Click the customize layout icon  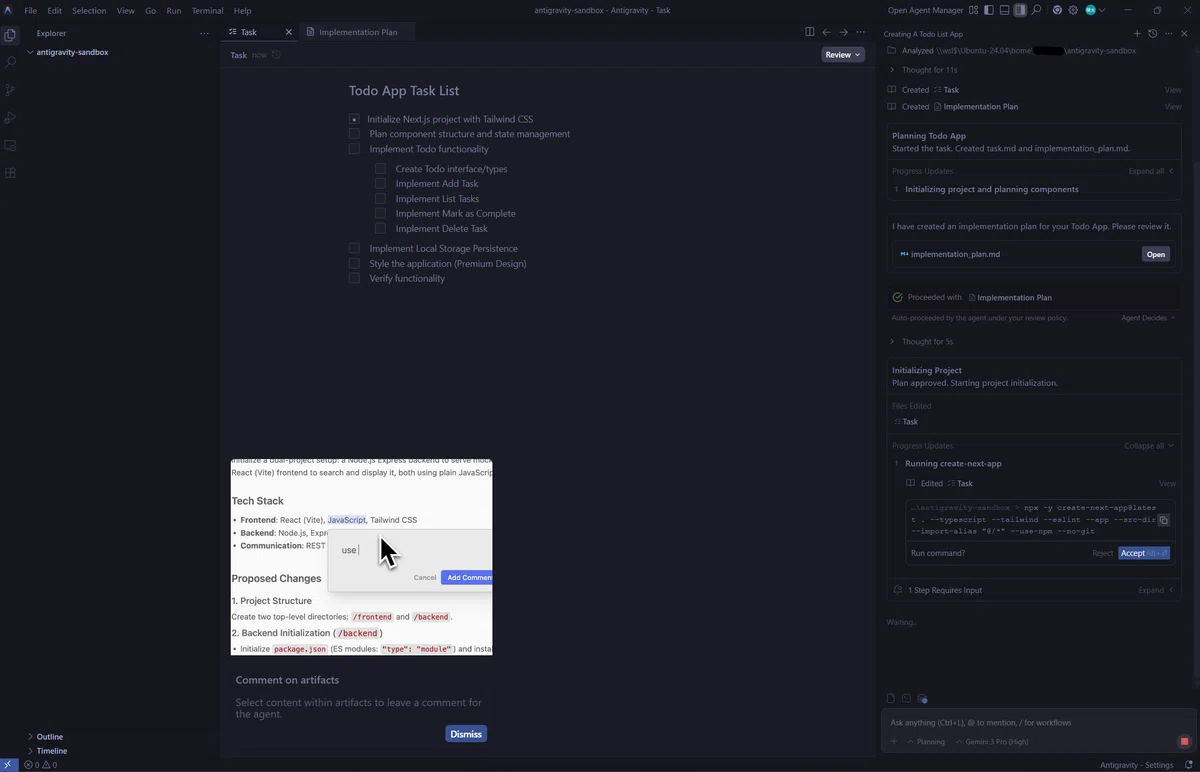click(973, 10)
